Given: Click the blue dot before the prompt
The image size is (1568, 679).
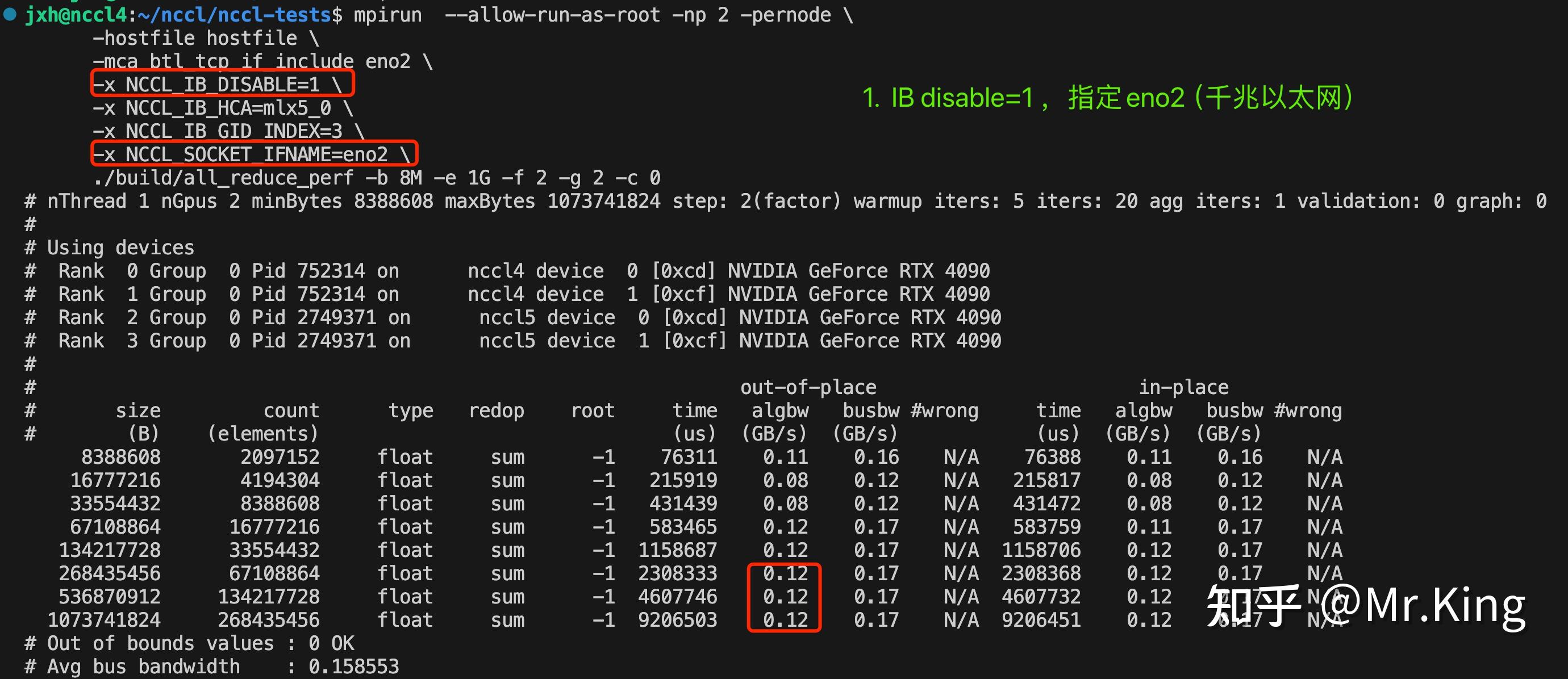Looking at the screenshot, I should (x=10, y=15).
